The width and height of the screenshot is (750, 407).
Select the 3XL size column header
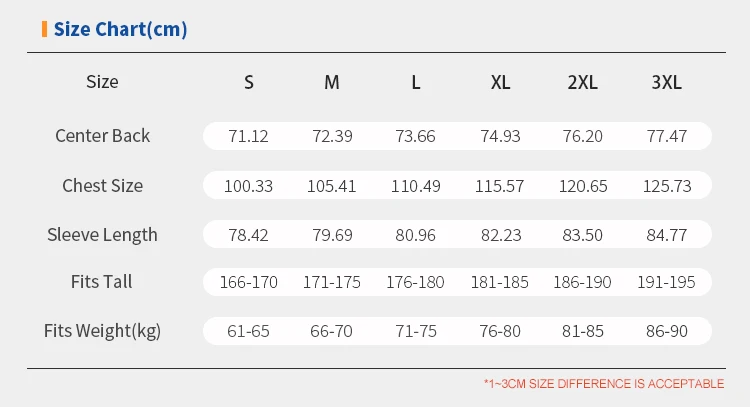pyautogui.click(x=666, y=82)
